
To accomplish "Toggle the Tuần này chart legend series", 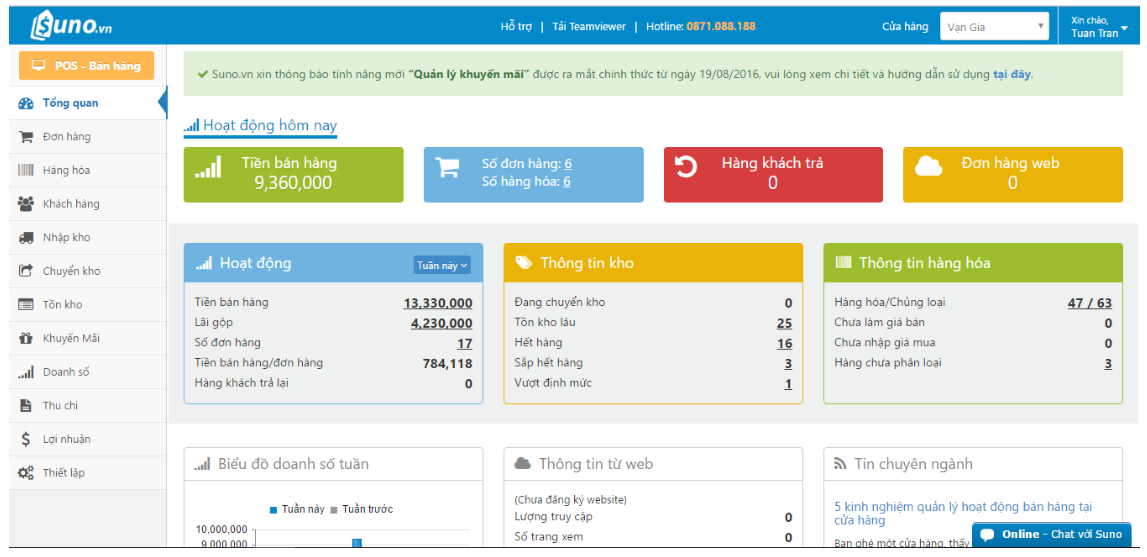I will point(297,509).
